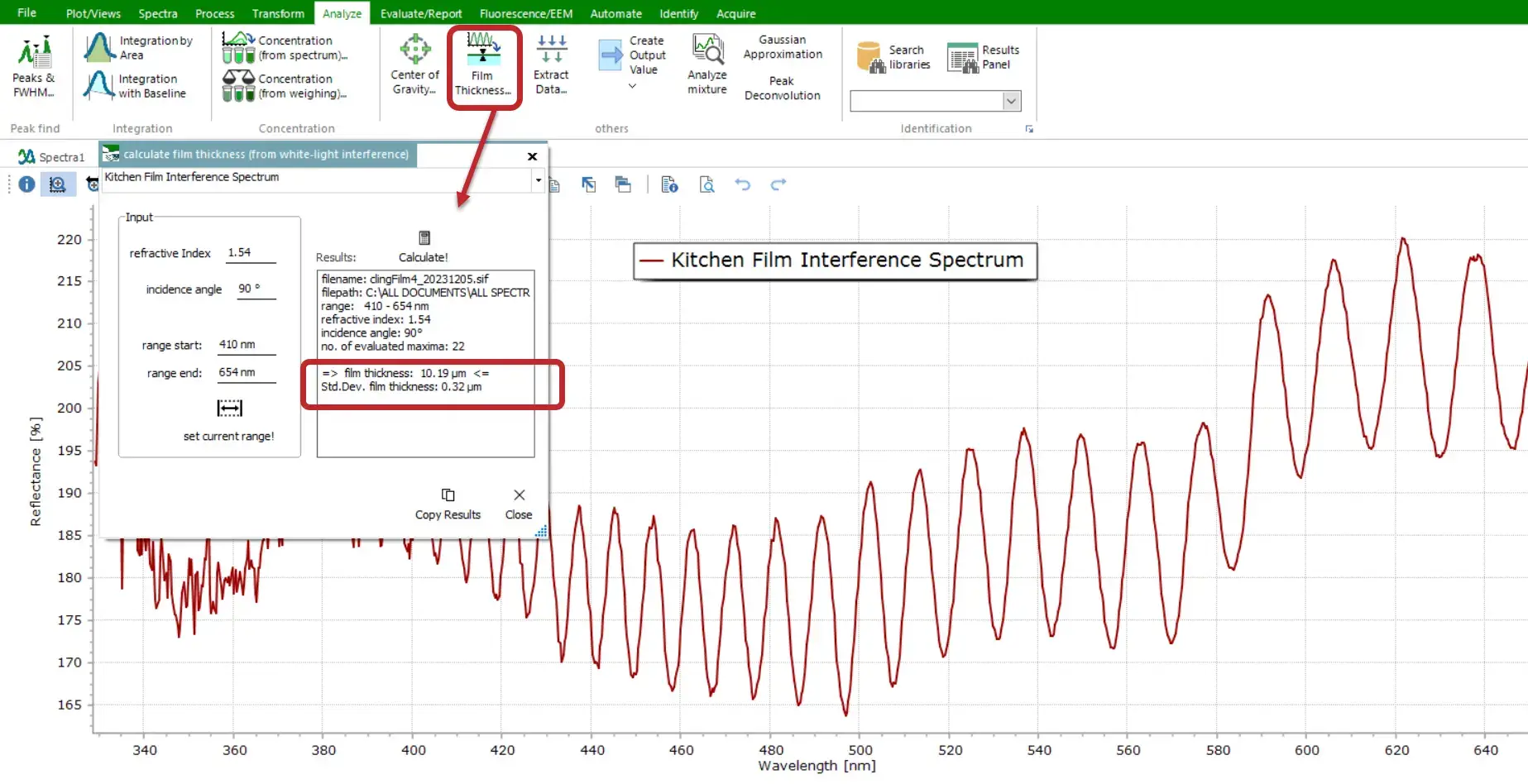1528x784 pixels.
Task: Click the redo arrow in plot toolbar
Action: point(778,184)
